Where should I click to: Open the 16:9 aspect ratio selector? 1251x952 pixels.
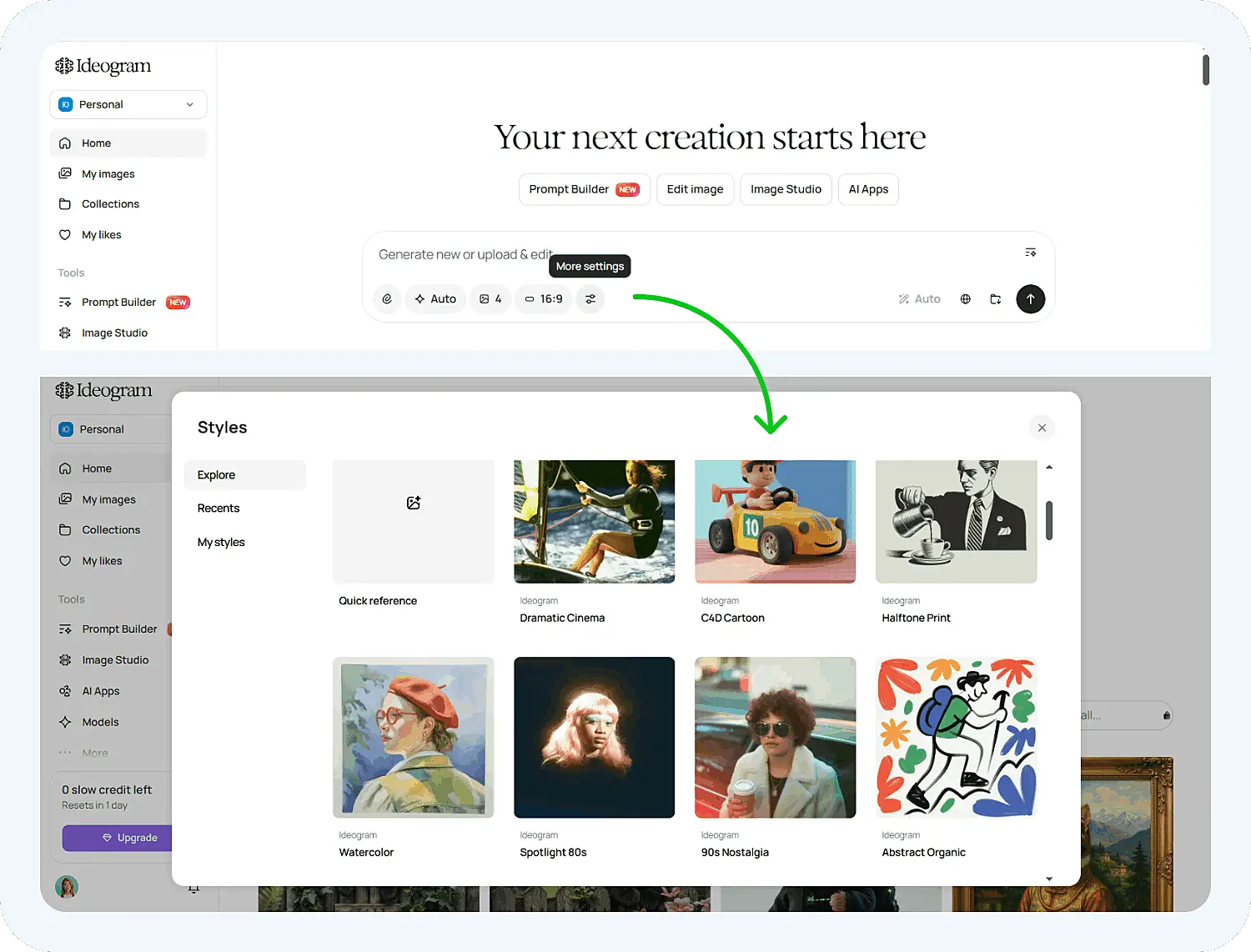coord(544,299)
